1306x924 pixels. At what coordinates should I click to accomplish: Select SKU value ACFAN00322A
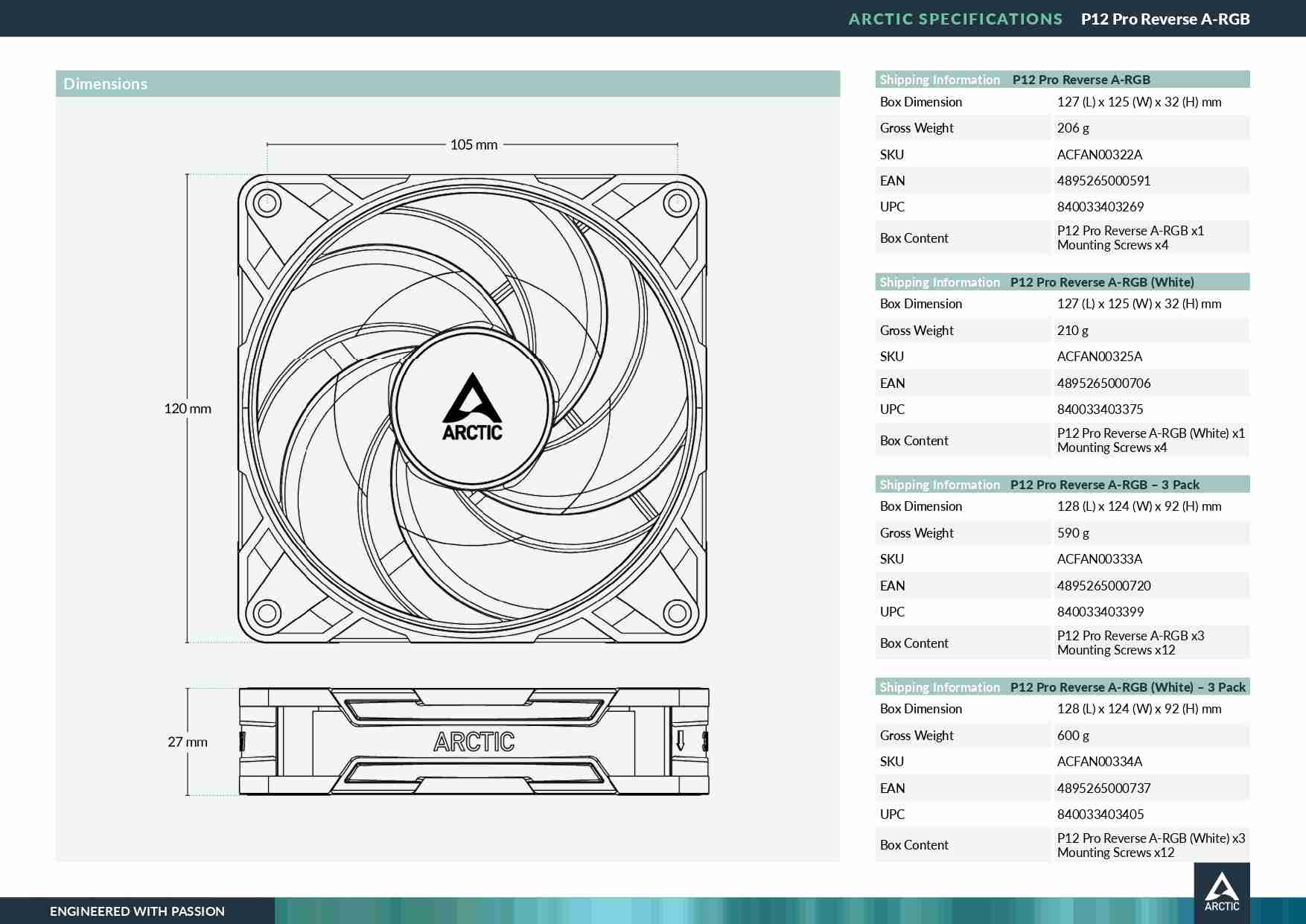click(1099, 155)
